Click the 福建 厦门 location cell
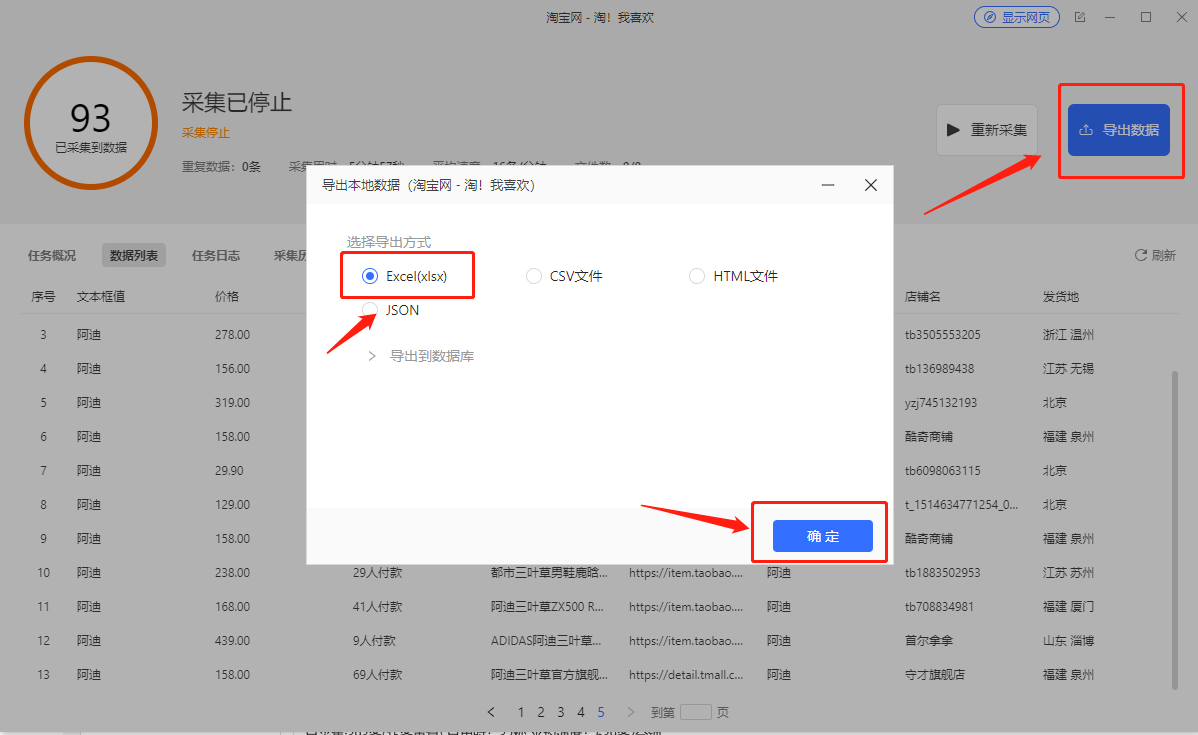Image resolution: width=1198 pixels, height=735 pixels. click(1069, 607)
